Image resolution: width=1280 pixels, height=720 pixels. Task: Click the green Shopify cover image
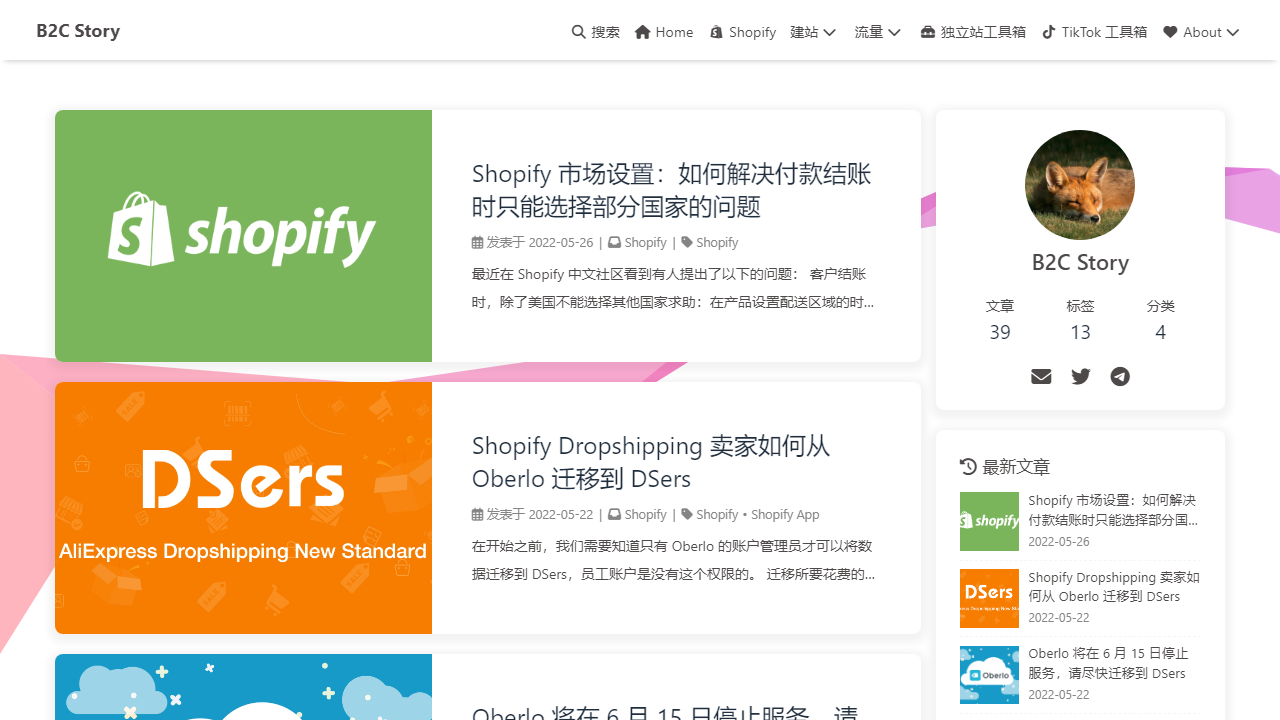click(x=243, y=236)
